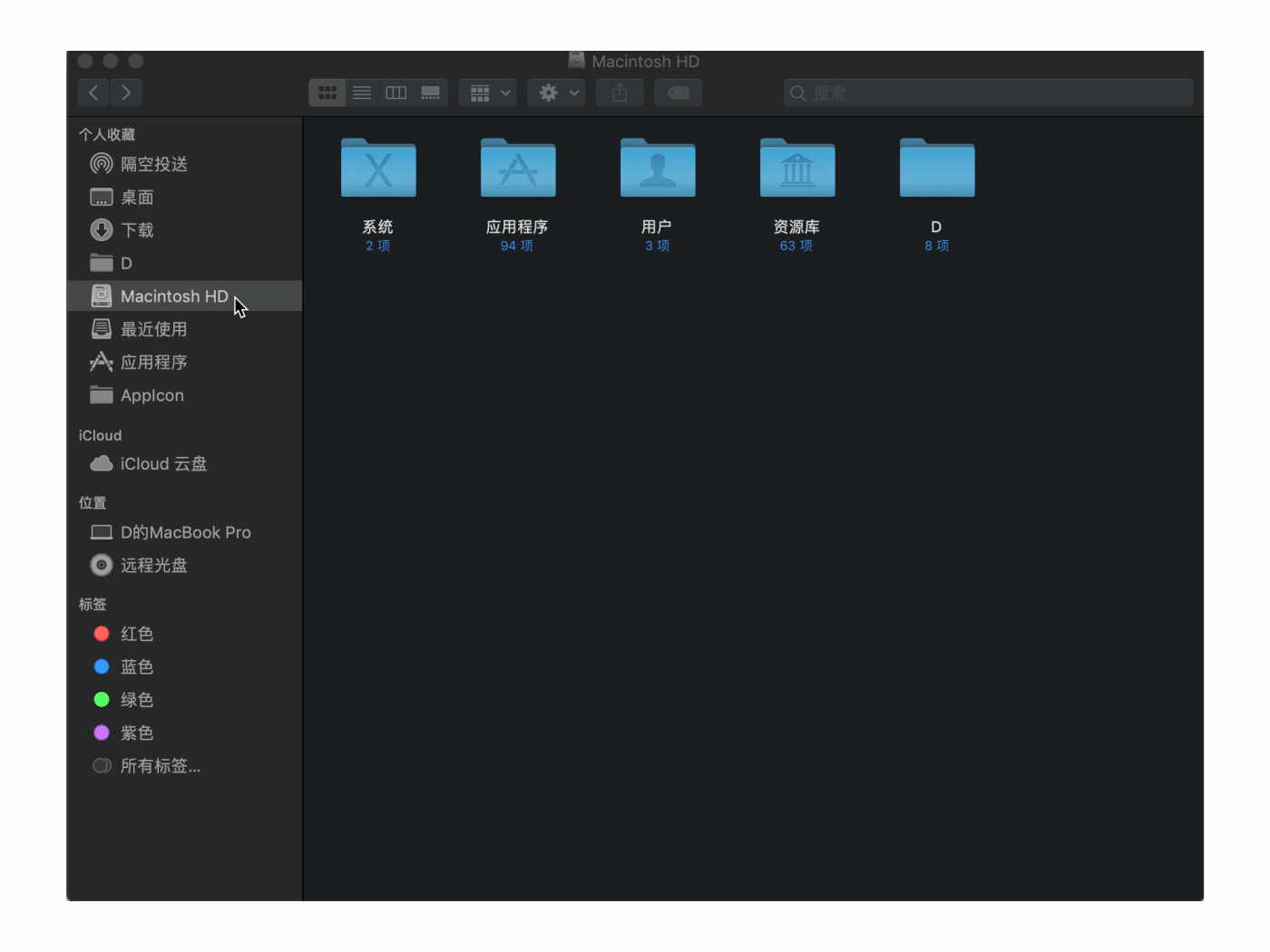Show 所有标签… all tags

point(185,766)
